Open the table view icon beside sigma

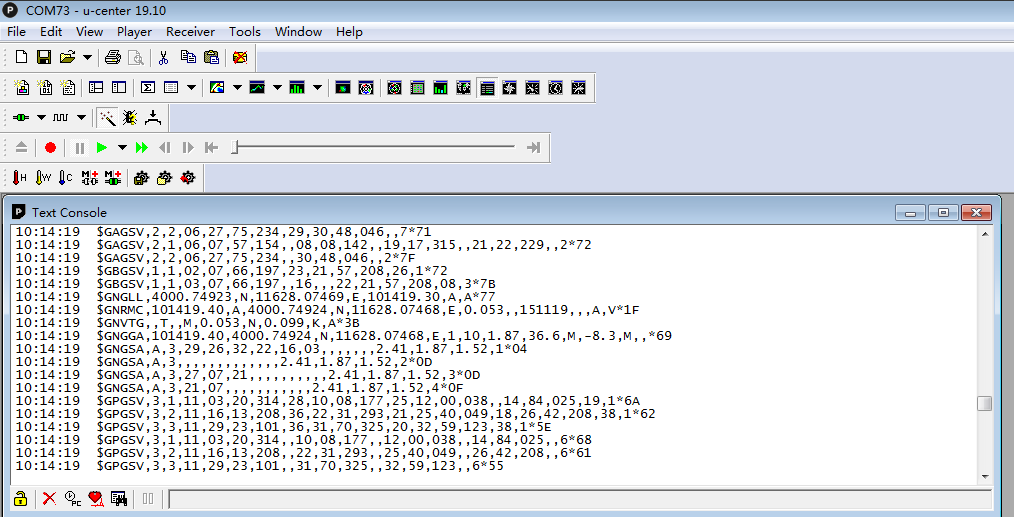[x=171, y=87]
